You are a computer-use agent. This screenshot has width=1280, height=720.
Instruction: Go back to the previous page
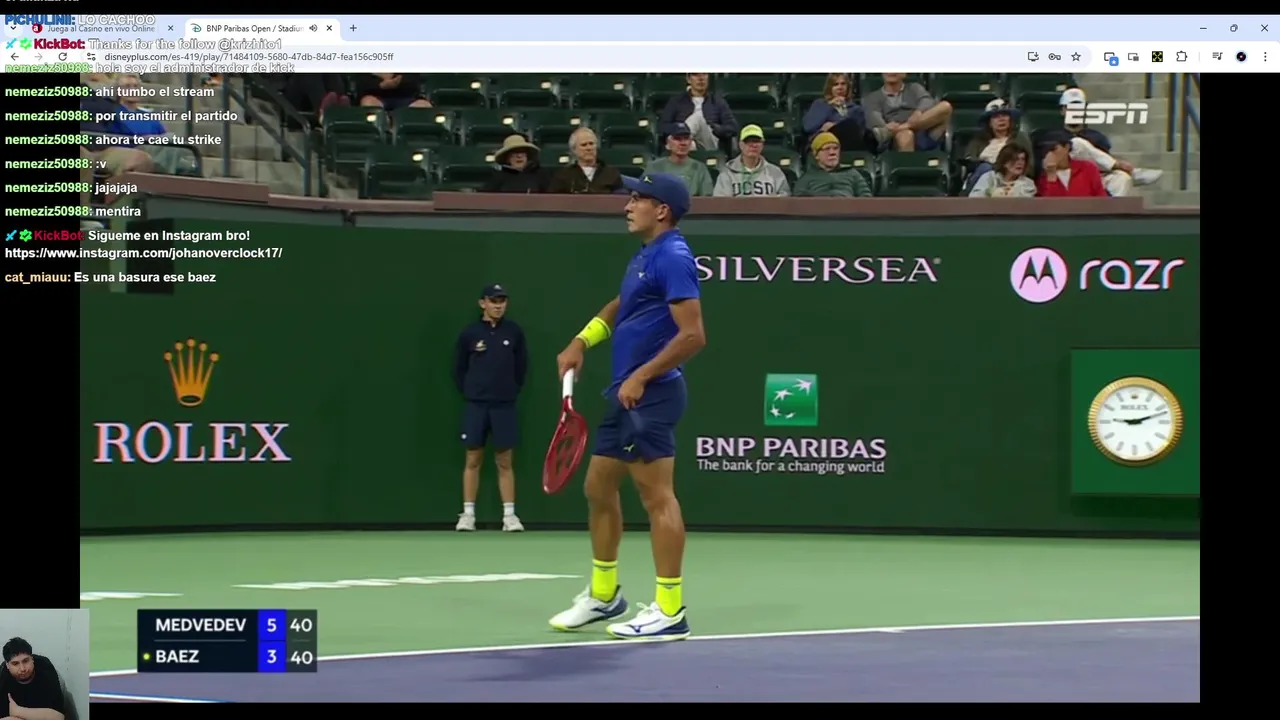click(14, 57)
